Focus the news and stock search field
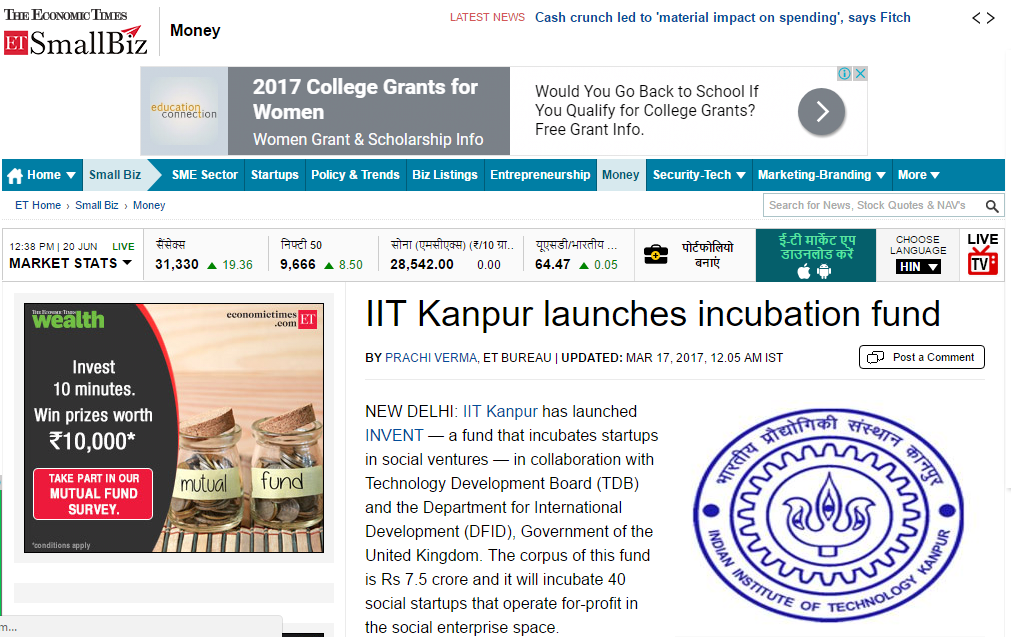 tap(874, 206)
